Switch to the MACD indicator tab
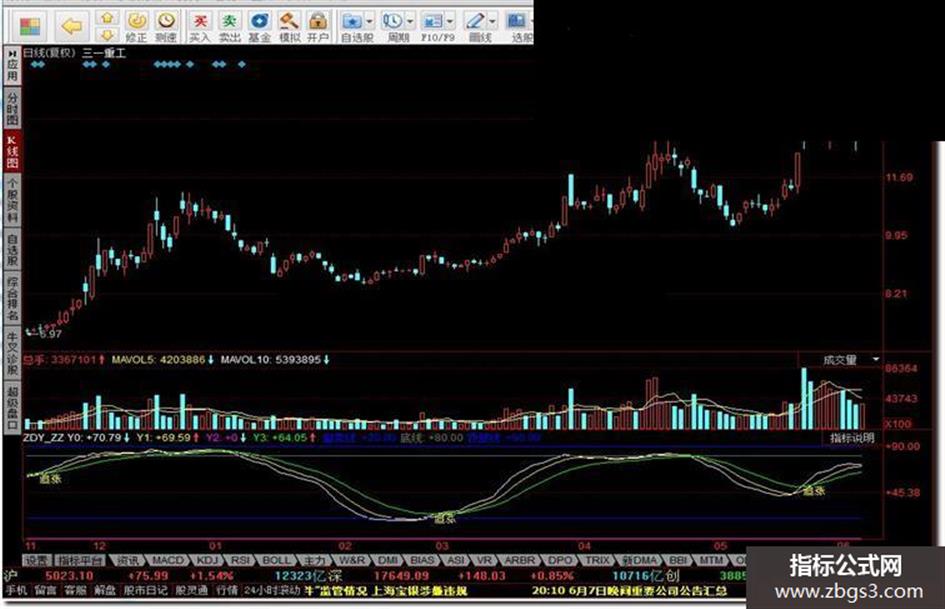This screenshot has width=945, height=609. [168, 561]
